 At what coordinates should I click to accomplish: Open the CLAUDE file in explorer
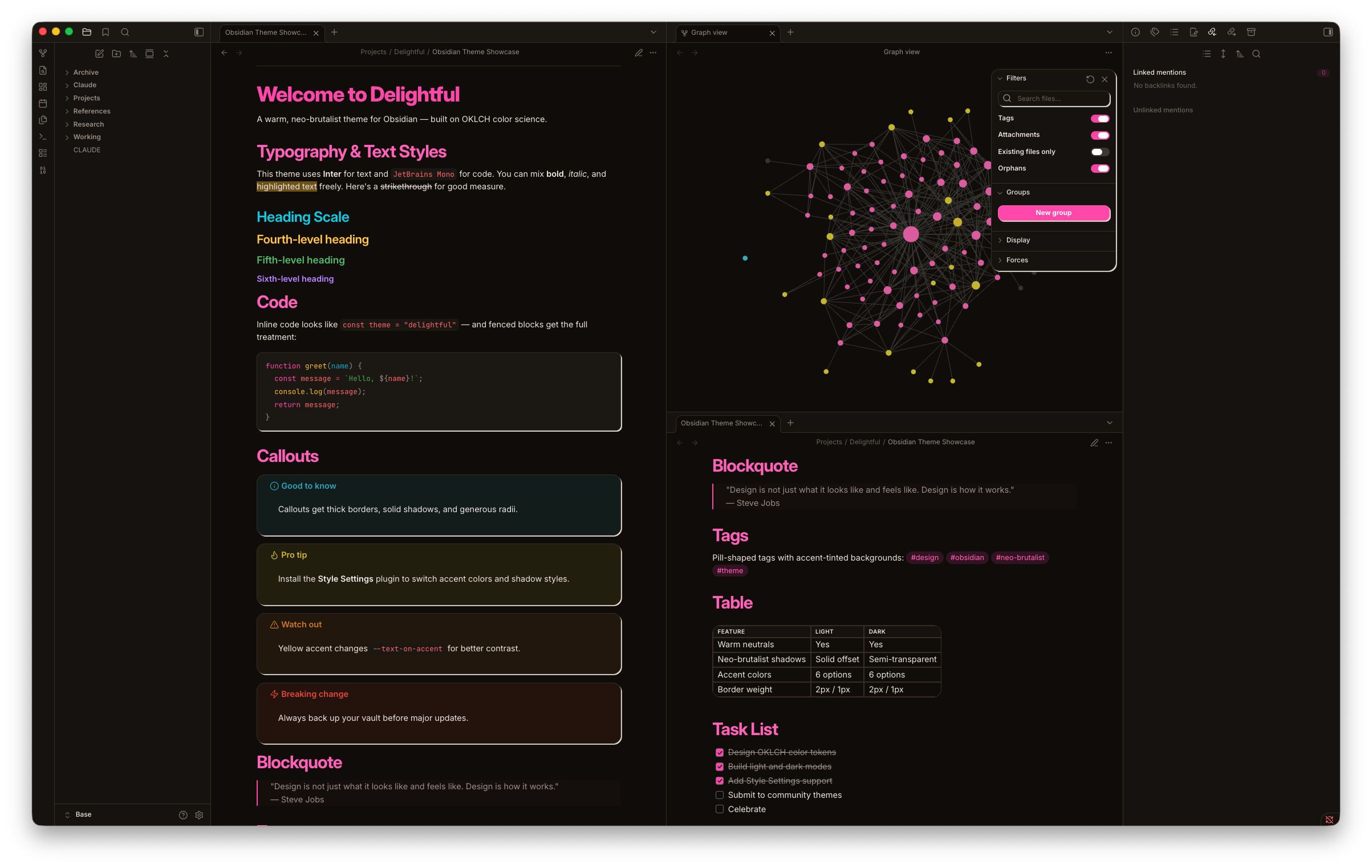[x=87, y=150]
